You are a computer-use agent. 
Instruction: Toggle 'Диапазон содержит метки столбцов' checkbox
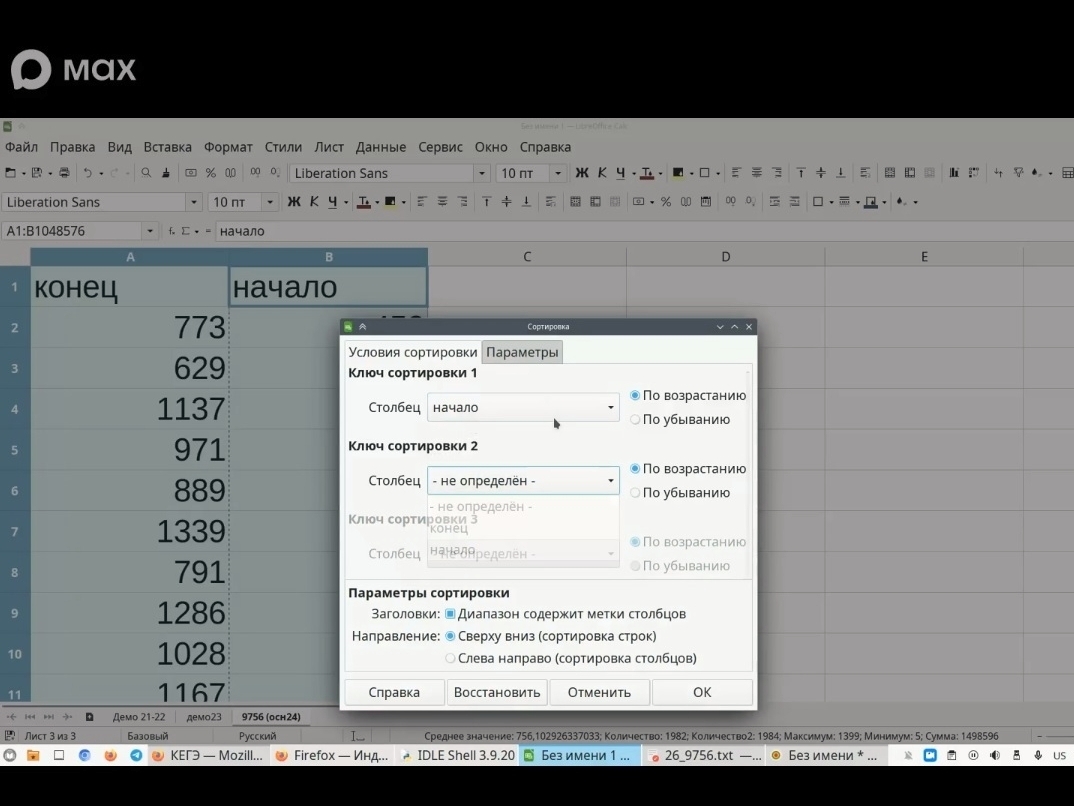[x=450, y=614]
